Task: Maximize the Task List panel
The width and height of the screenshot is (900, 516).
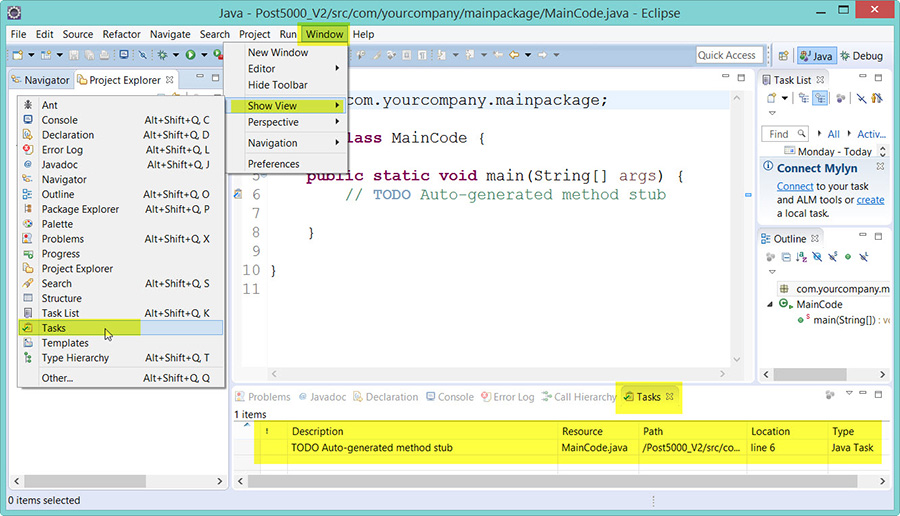Action: coord(878,77)
